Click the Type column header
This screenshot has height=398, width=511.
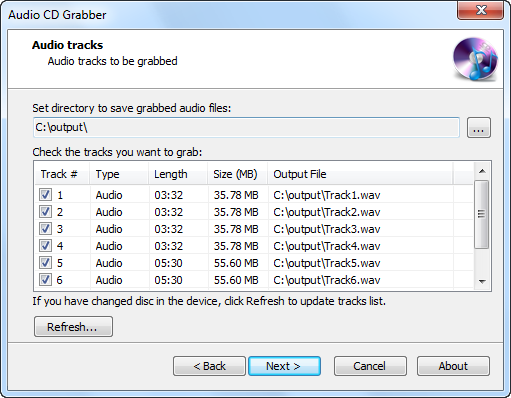coord(119,174)
